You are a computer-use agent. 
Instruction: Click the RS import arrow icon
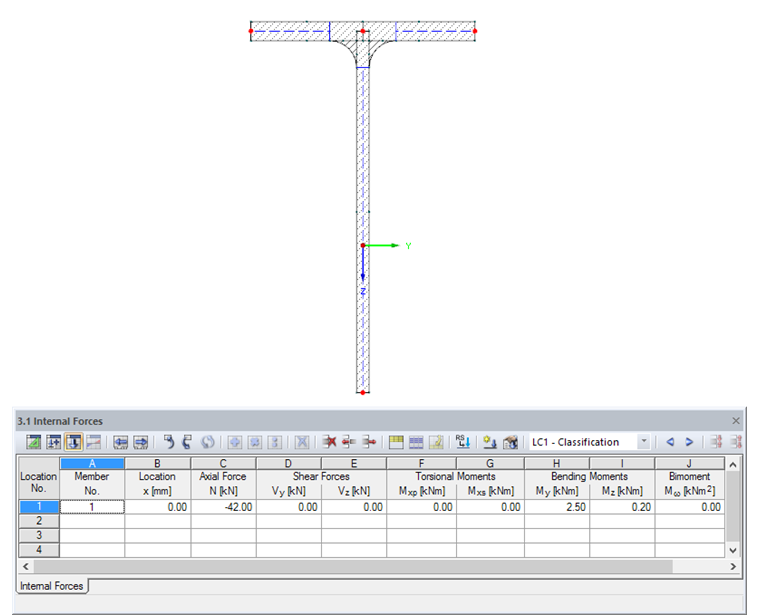[463, 442]
